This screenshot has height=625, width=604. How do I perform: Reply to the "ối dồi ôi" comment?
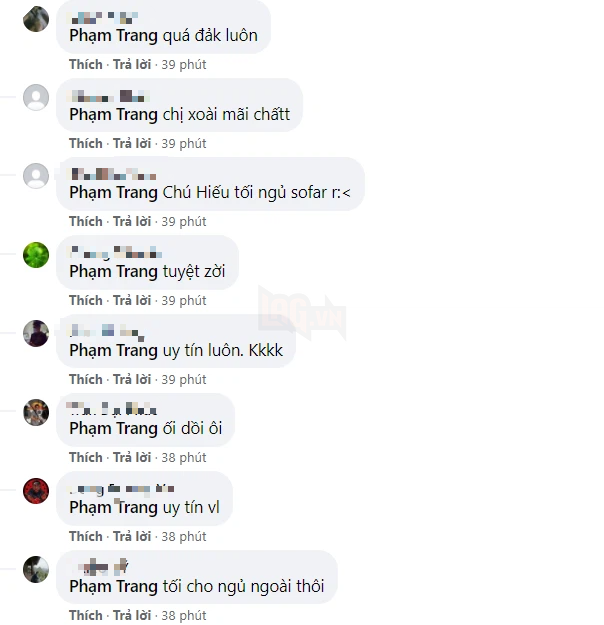132,457
